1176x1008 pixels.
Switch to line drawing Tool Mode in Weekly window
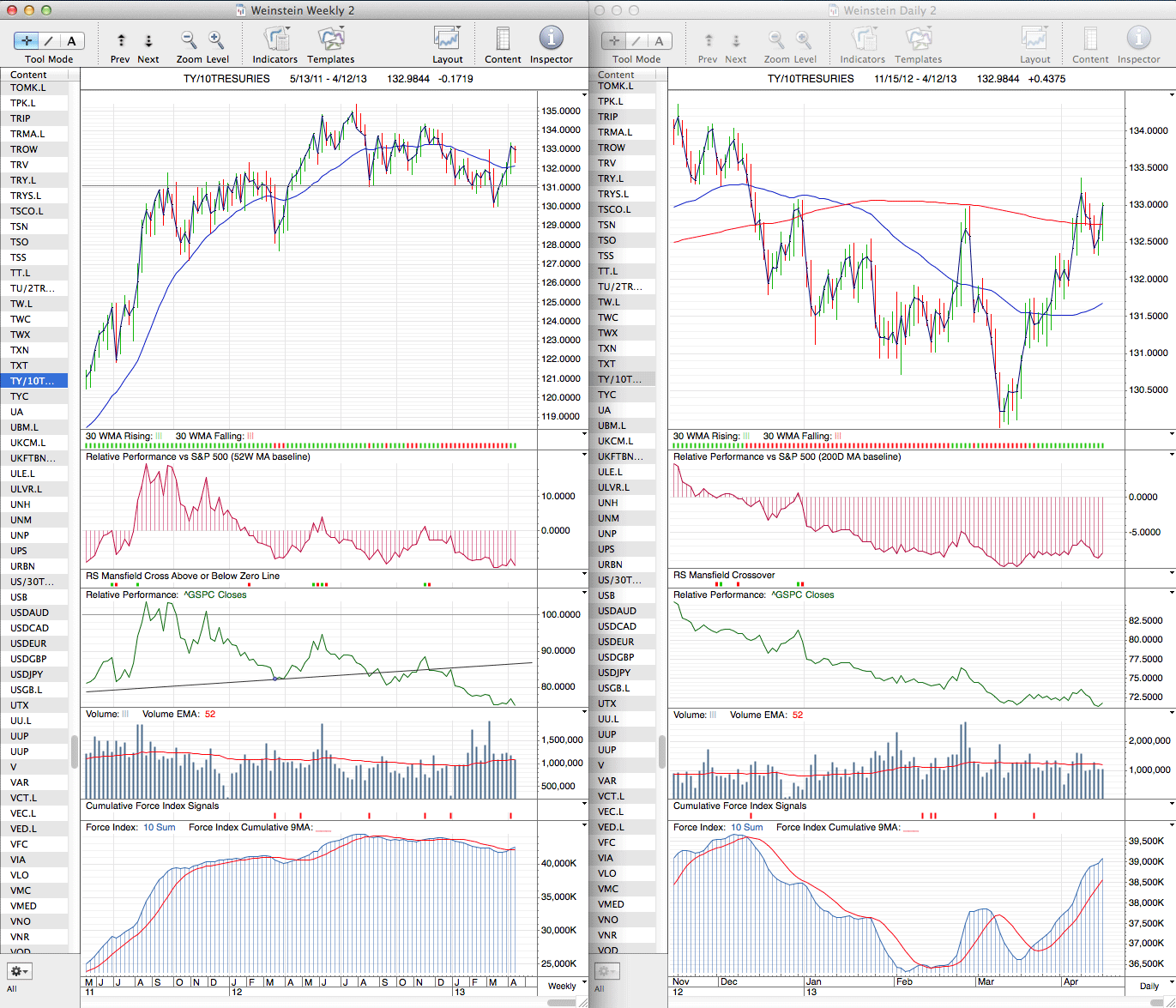pyautogui.click(x=49, y=41)
